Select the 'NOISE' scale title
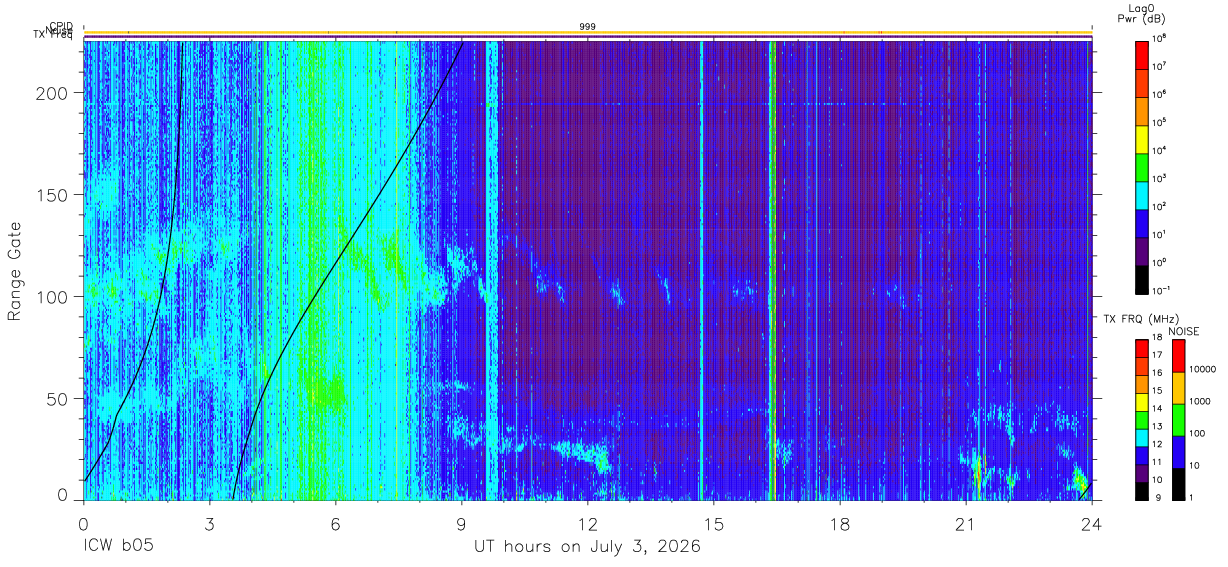Screen dimensions: 1228x567 tap(1182, 329)
